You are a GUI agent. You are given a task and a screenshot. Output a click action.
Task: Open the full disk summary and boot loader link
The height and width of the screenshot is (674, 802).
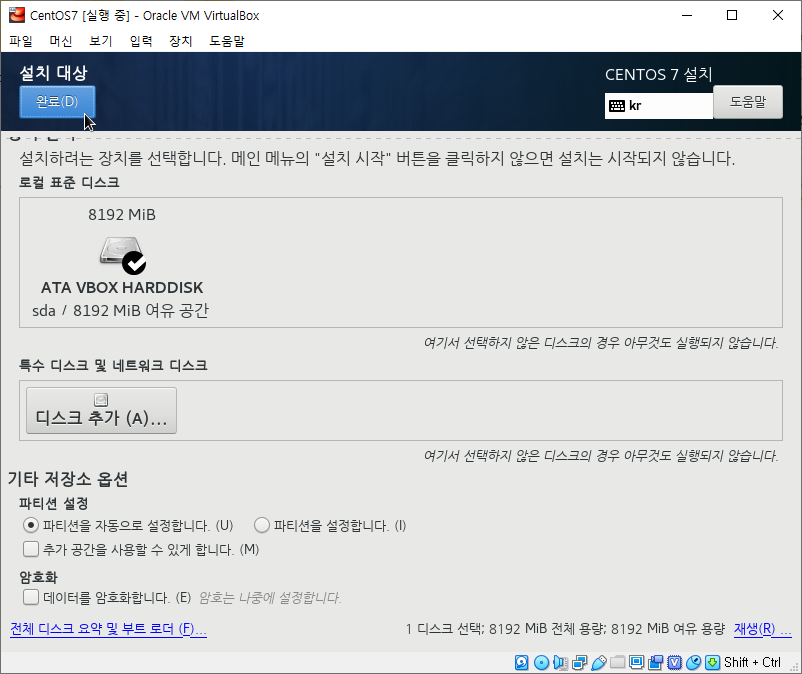click(108, 628)
